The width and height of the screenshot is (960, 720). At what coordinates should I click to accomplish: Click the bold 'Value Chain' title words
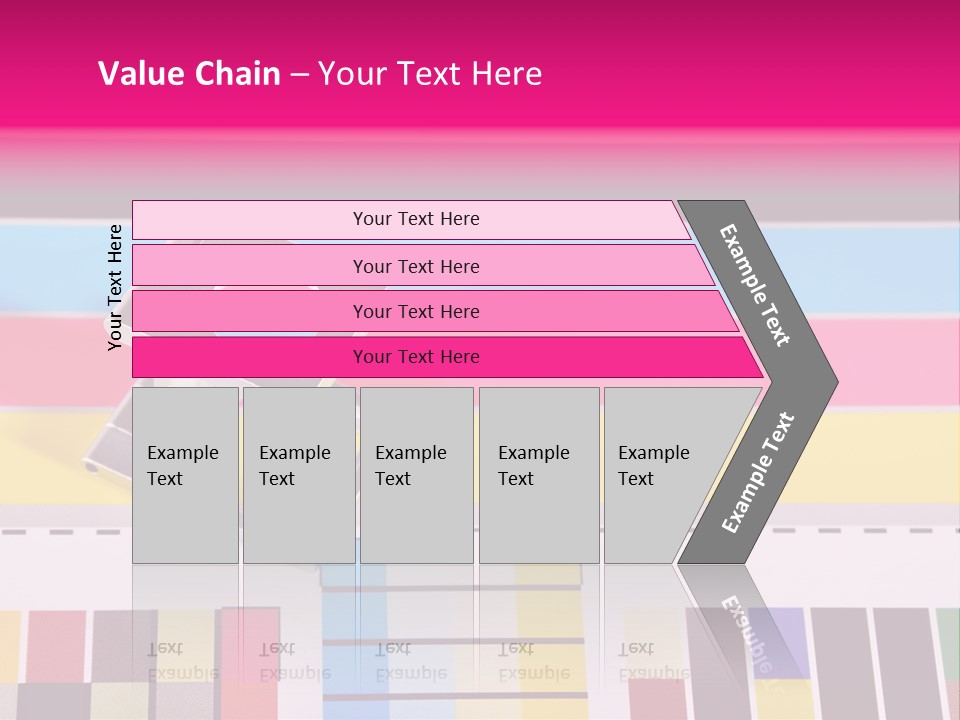tap(189, 74)
